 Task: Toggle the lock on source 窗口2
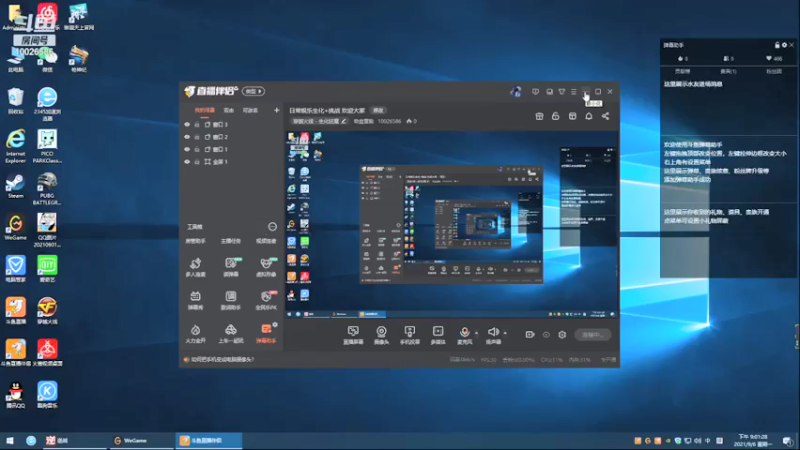point(197,137)
